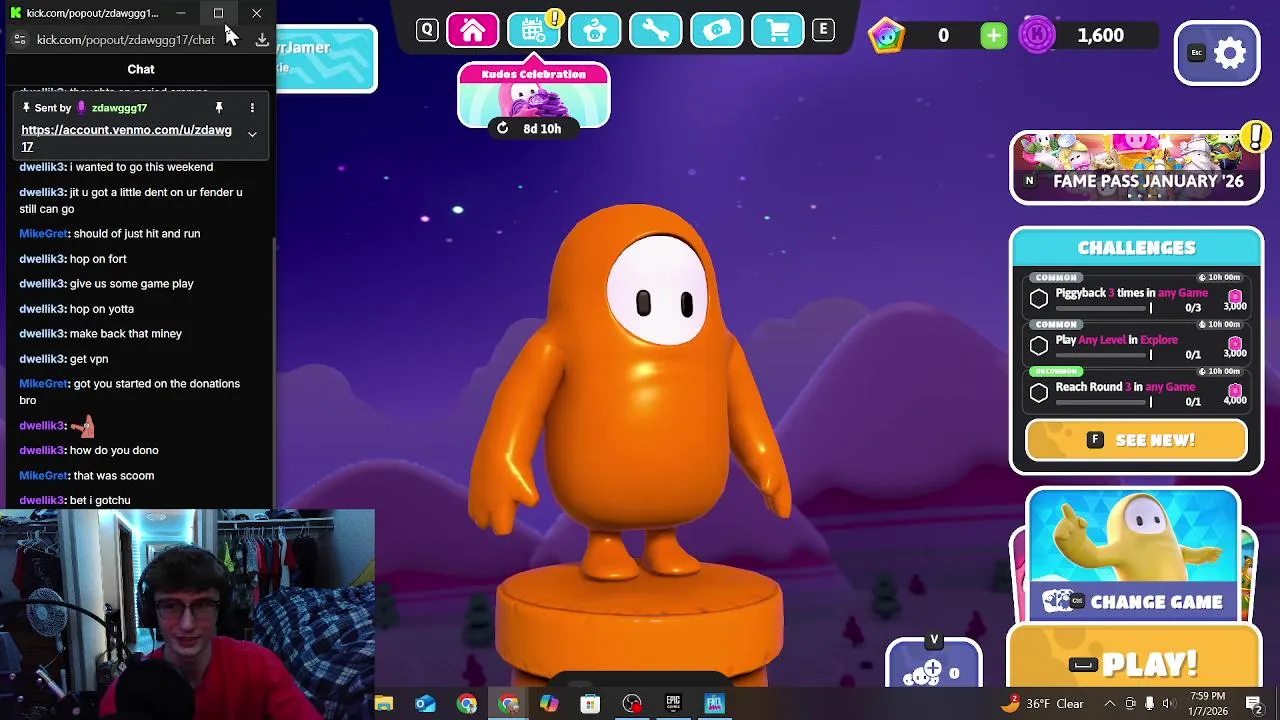
Task: Open pinned message three-dot menu
Action: pyautogui.click(x=252, y=108)
